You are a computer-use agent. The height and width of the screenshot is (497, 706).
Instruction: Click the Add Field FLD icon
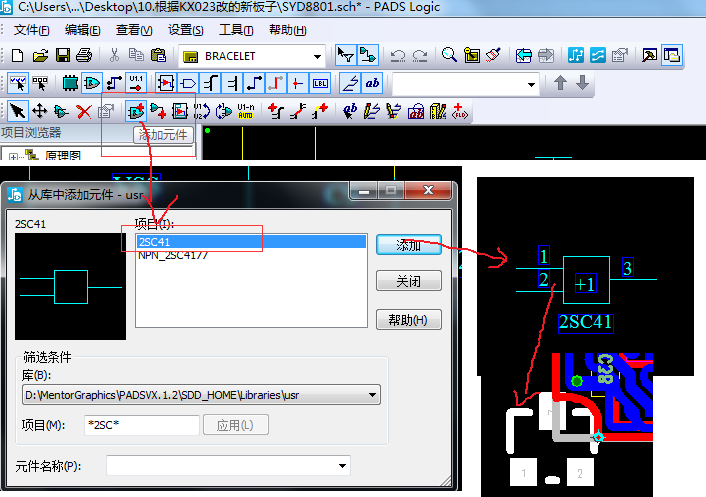coord(460,111)
